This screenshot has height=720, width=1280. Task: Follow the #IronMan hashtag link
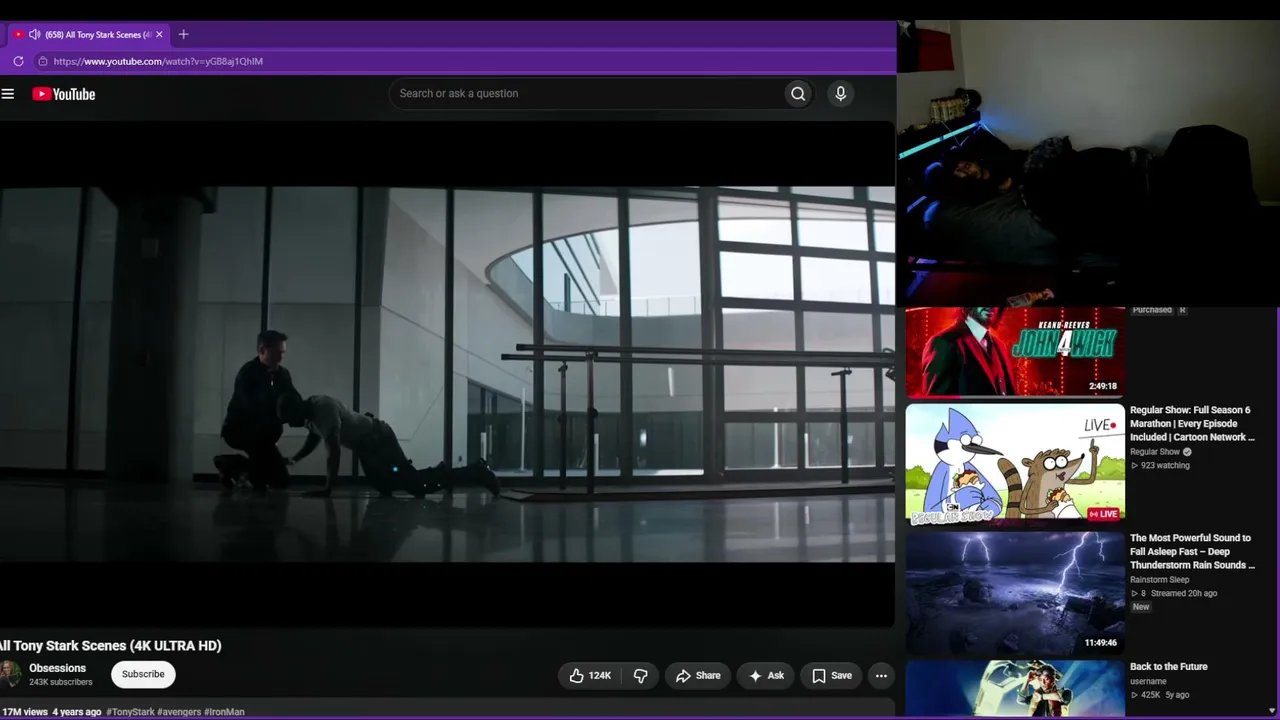coord(224,712)
